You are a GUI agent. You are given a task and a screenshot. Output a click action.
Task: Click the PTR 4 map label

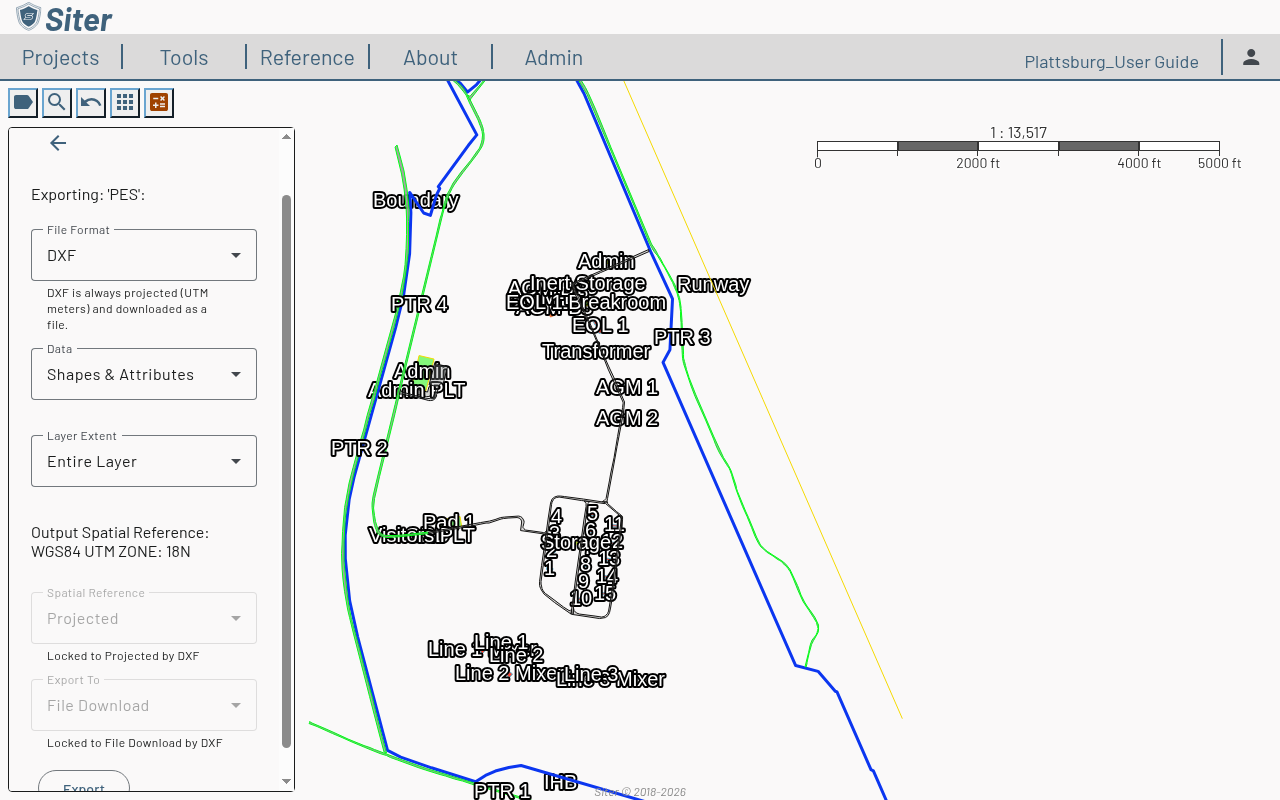pyautogui.click(x=419, y=304)
